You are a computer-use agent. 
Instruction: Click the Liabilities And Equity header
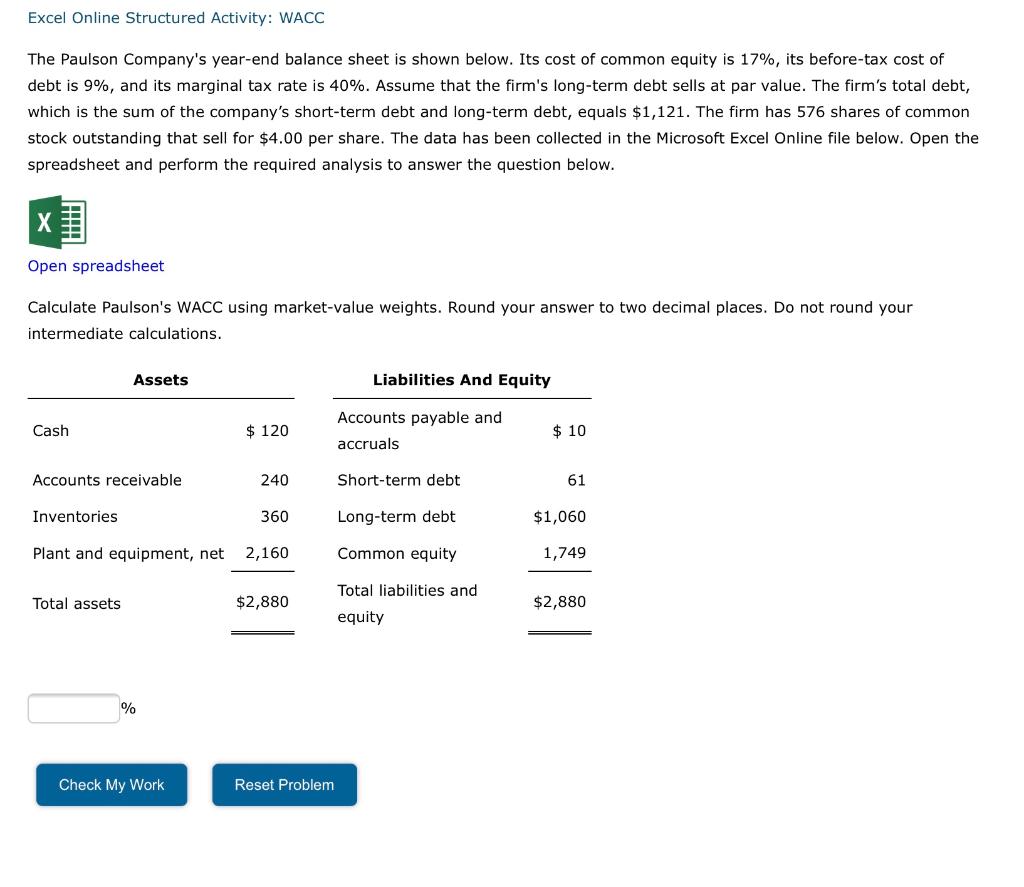click(462, 379)
